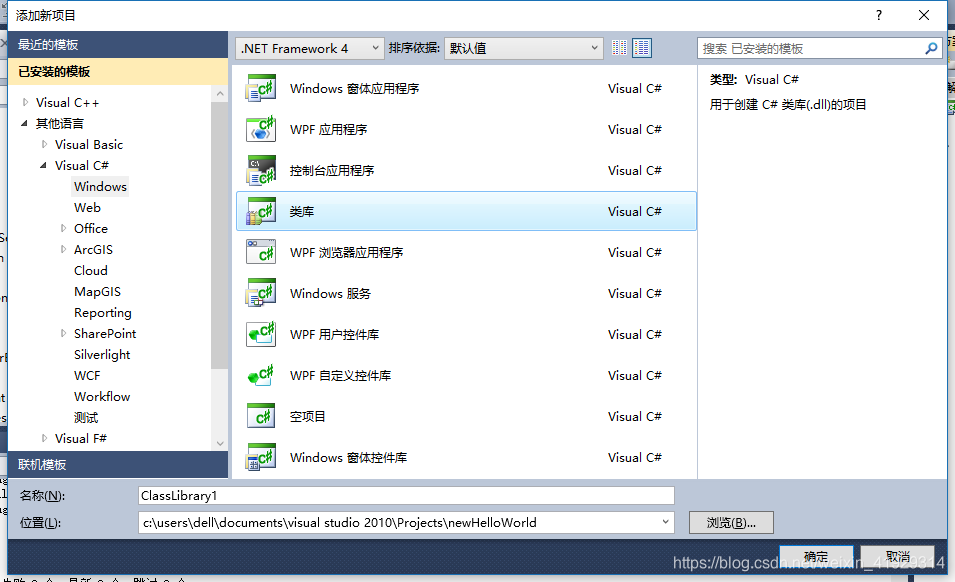Select Workflow category in tree
The width and height of the screenshot is (955, 582).
(102, 396)
